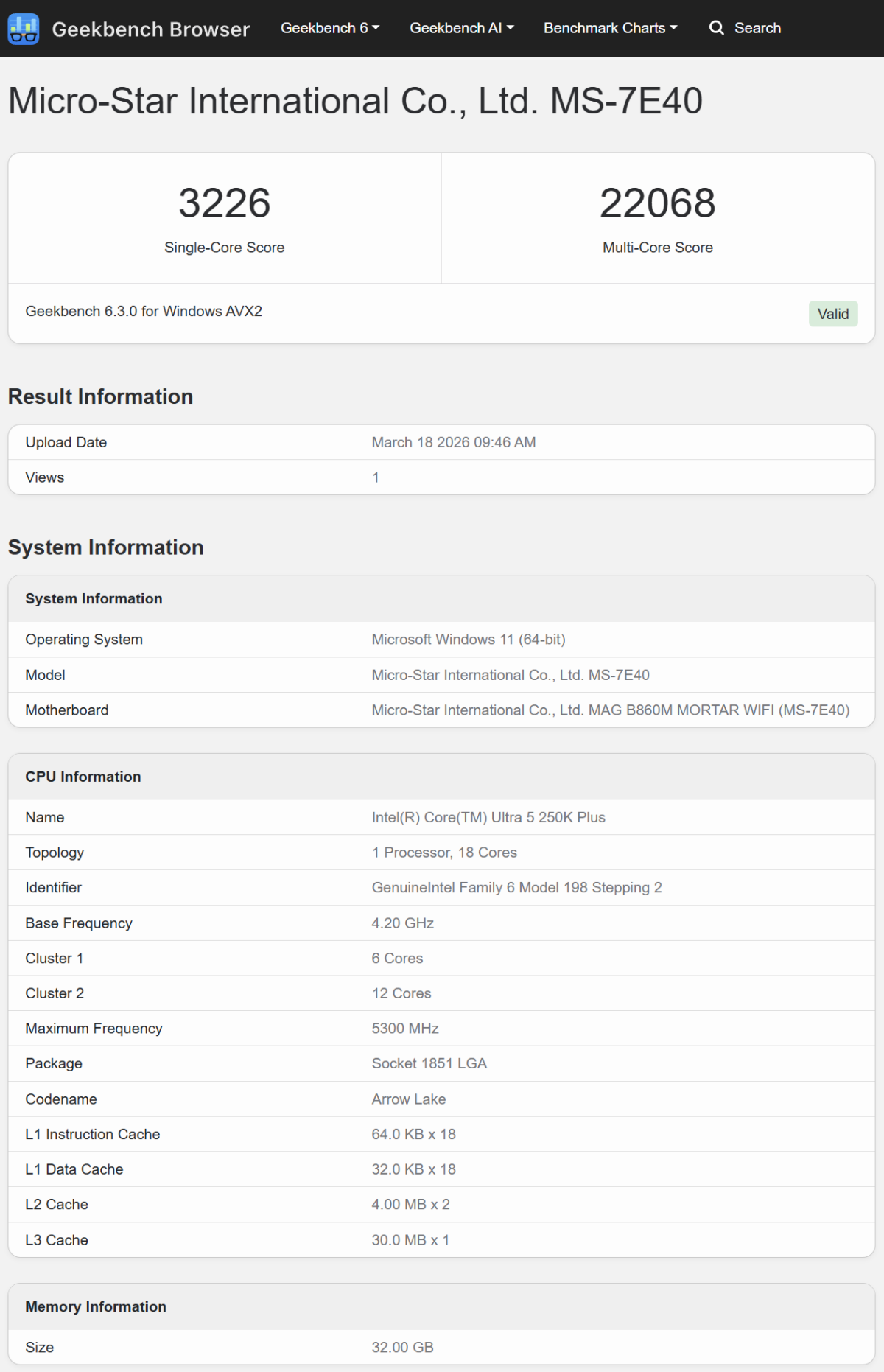Viewport: 884px width, 1372px height.
Task: Click the March 18 2026 upload date
Action: 453,442
